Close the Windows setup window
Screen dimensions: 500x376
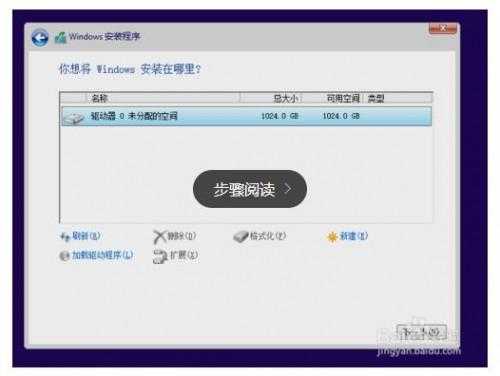pos(443,28)
